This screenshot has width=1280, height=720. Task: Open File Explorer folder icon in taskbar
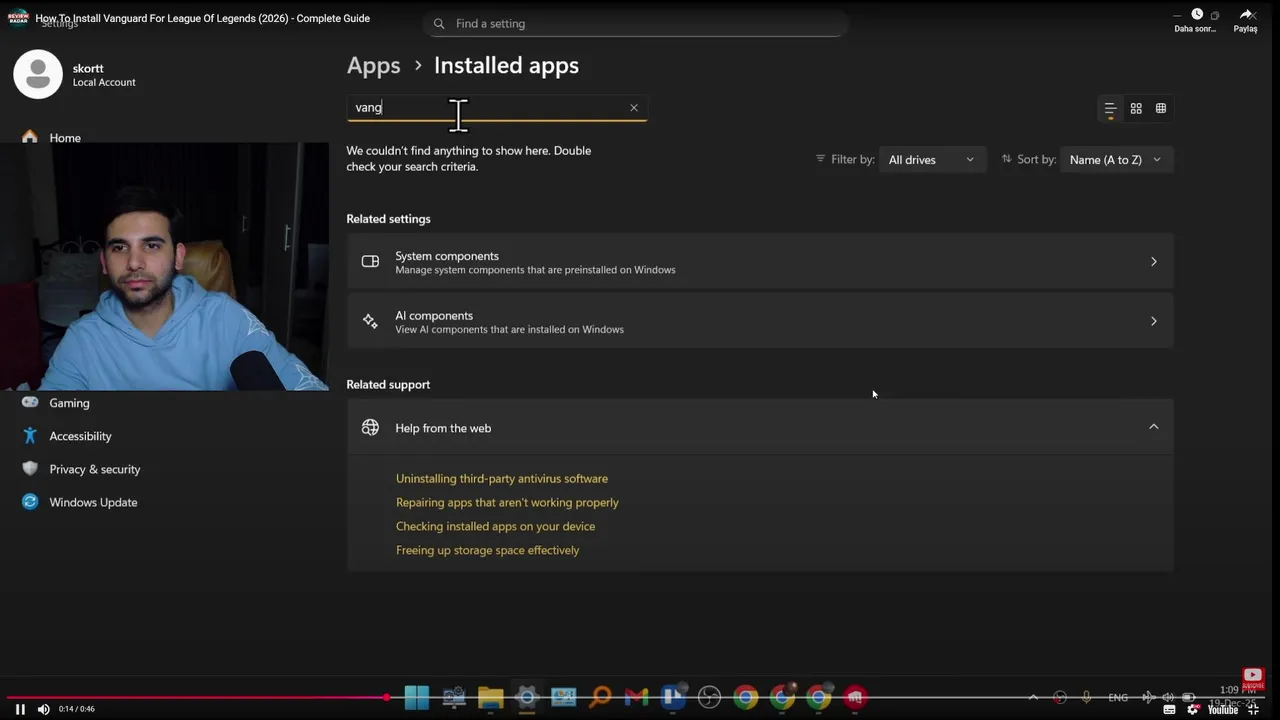pos(490,697)
